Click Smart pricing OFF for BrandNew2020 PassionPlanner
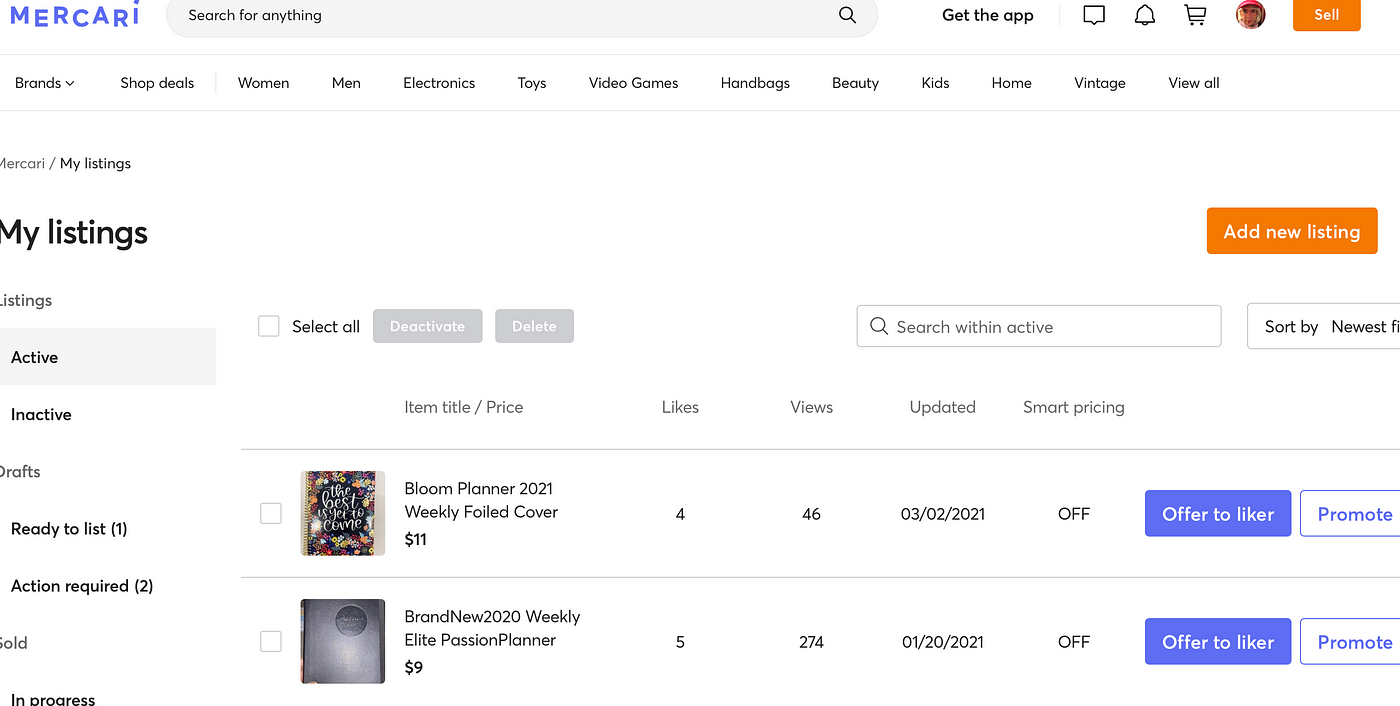Screen dimensions: 1400x706 tap(1074, 642)
